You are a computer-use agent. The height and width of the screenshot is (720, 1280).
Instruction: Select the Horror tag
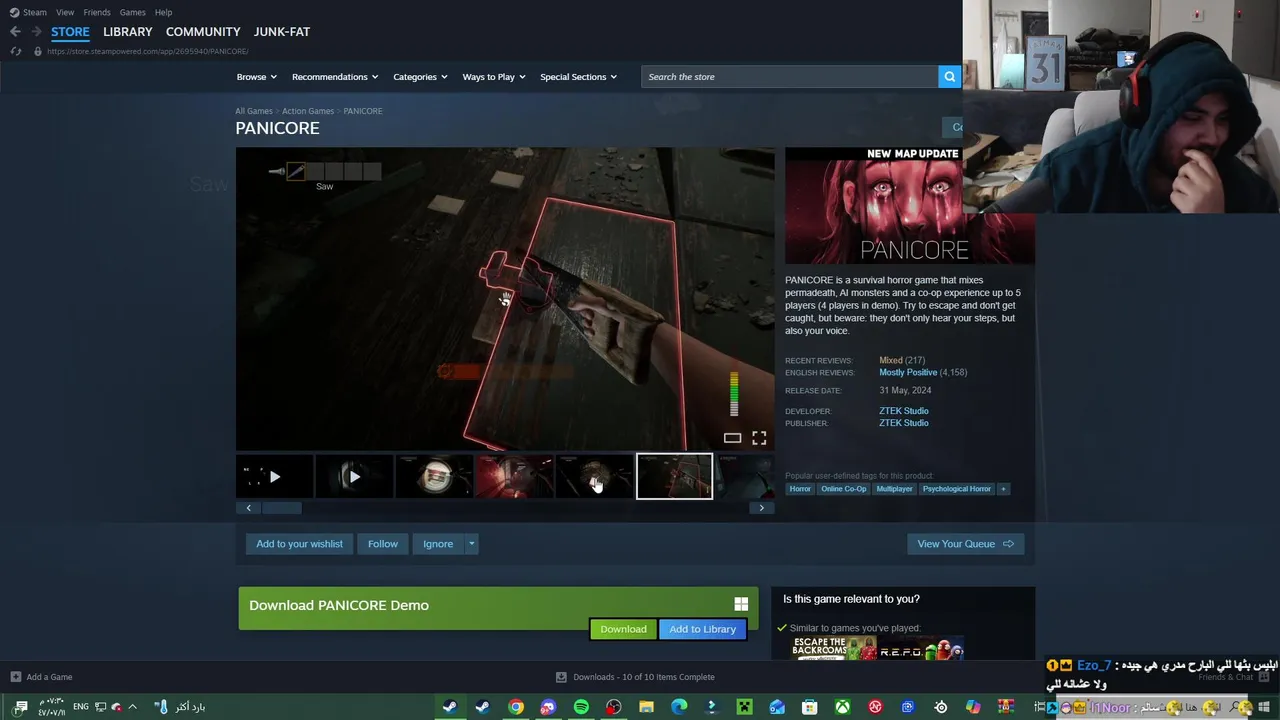pos(800,489)
